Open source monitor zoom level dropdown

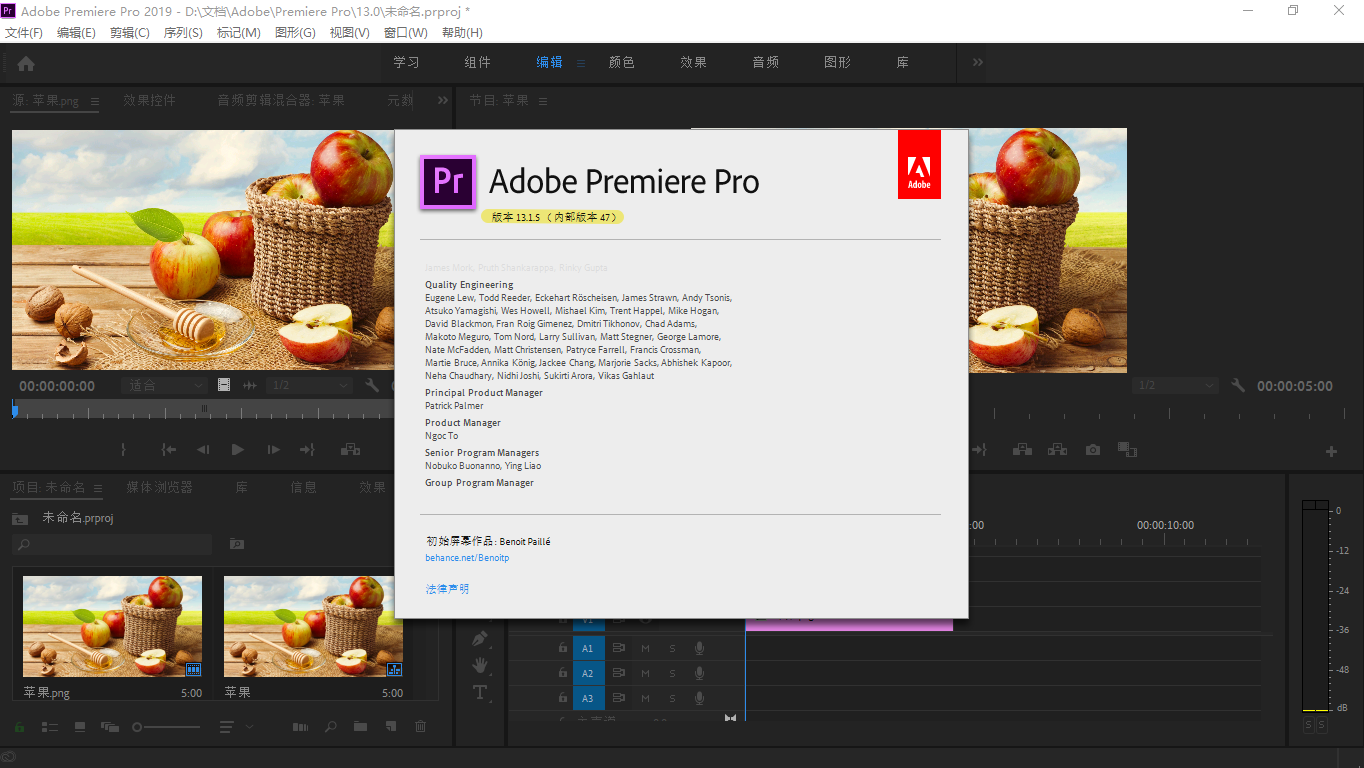point(164,385)
